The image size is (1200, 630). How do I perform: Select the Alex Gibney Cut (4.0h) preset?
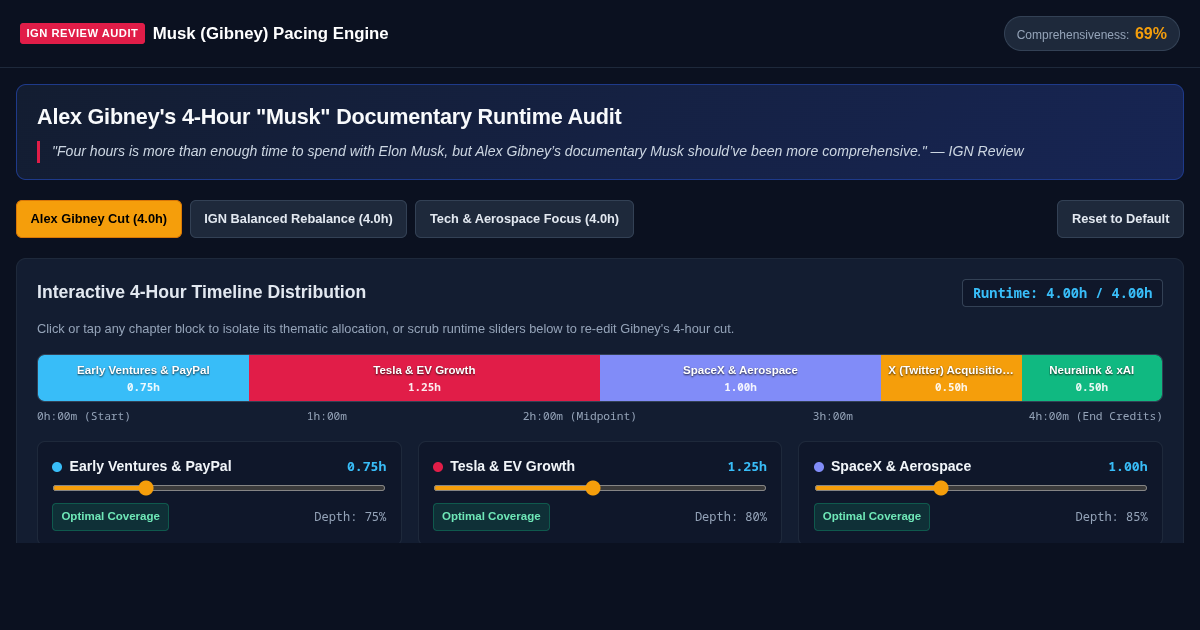tap(99, 219)
